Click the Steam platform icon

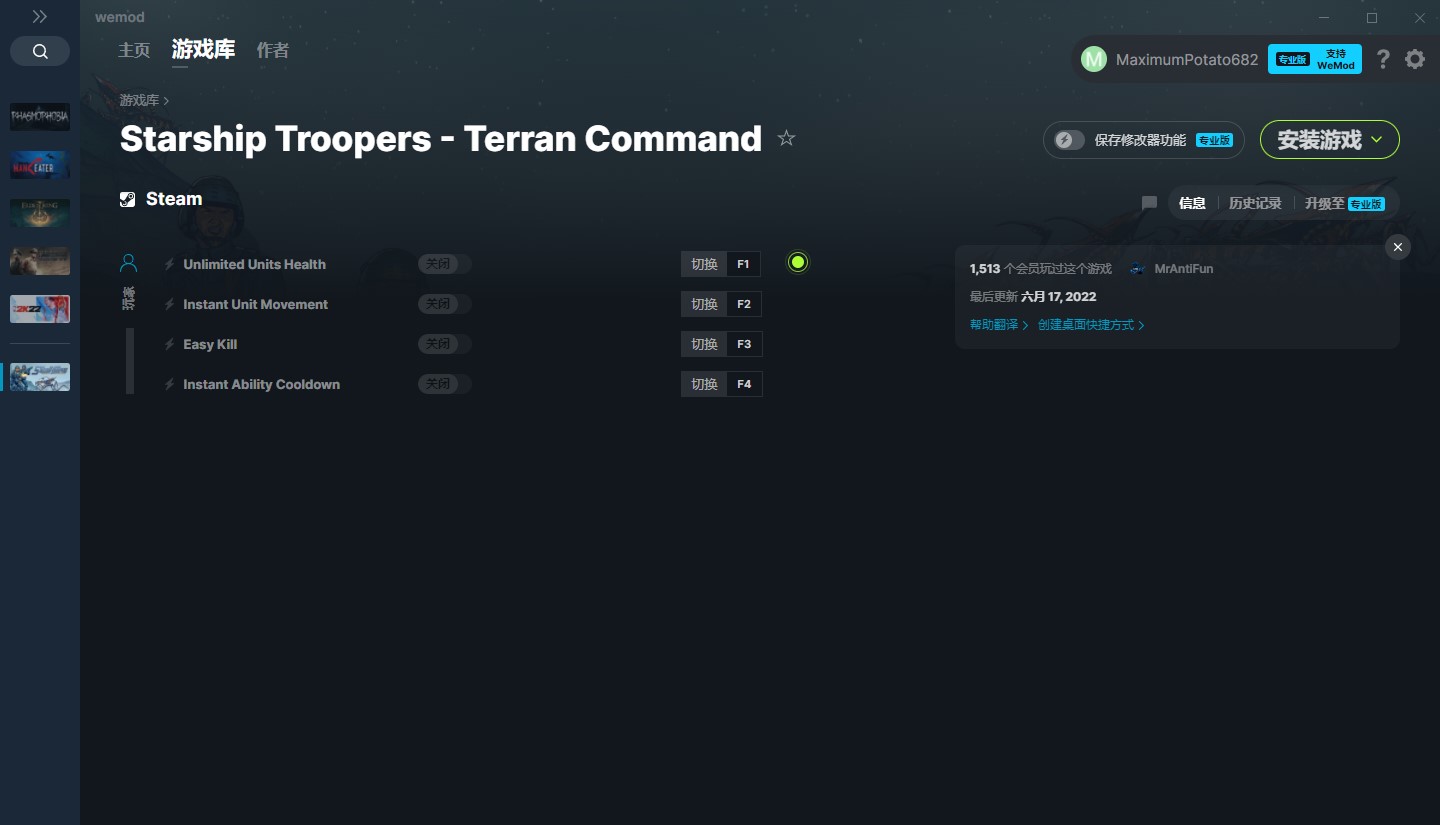click(x=127, y=199)
